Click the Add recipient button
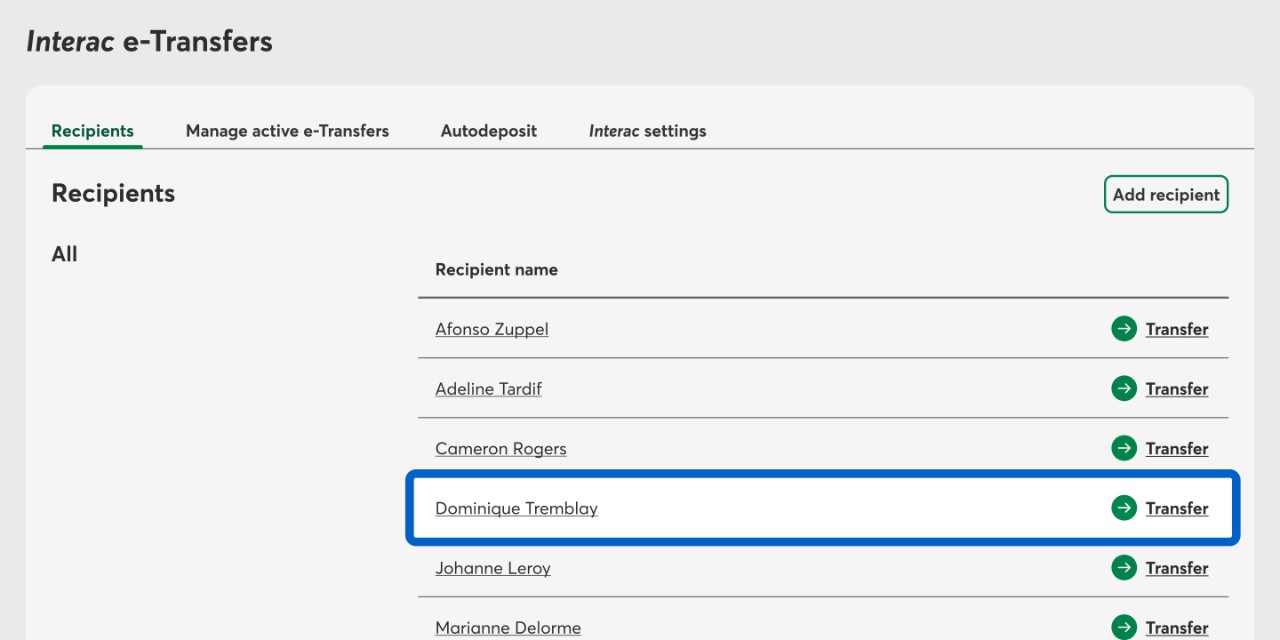Viewport: 1280px width, 640px height. 1165,195
